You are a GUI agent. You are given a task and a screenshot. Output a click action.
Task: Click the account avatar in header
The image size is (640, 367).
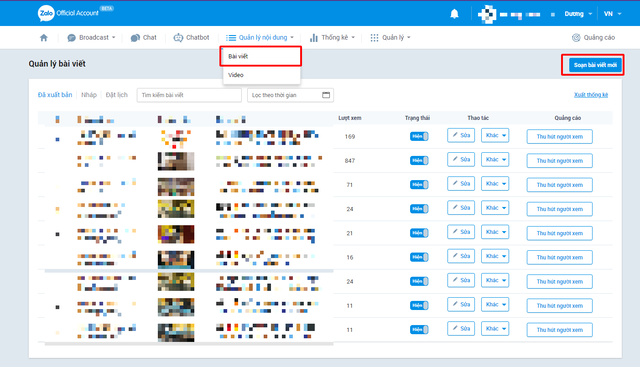click(487, 14)
